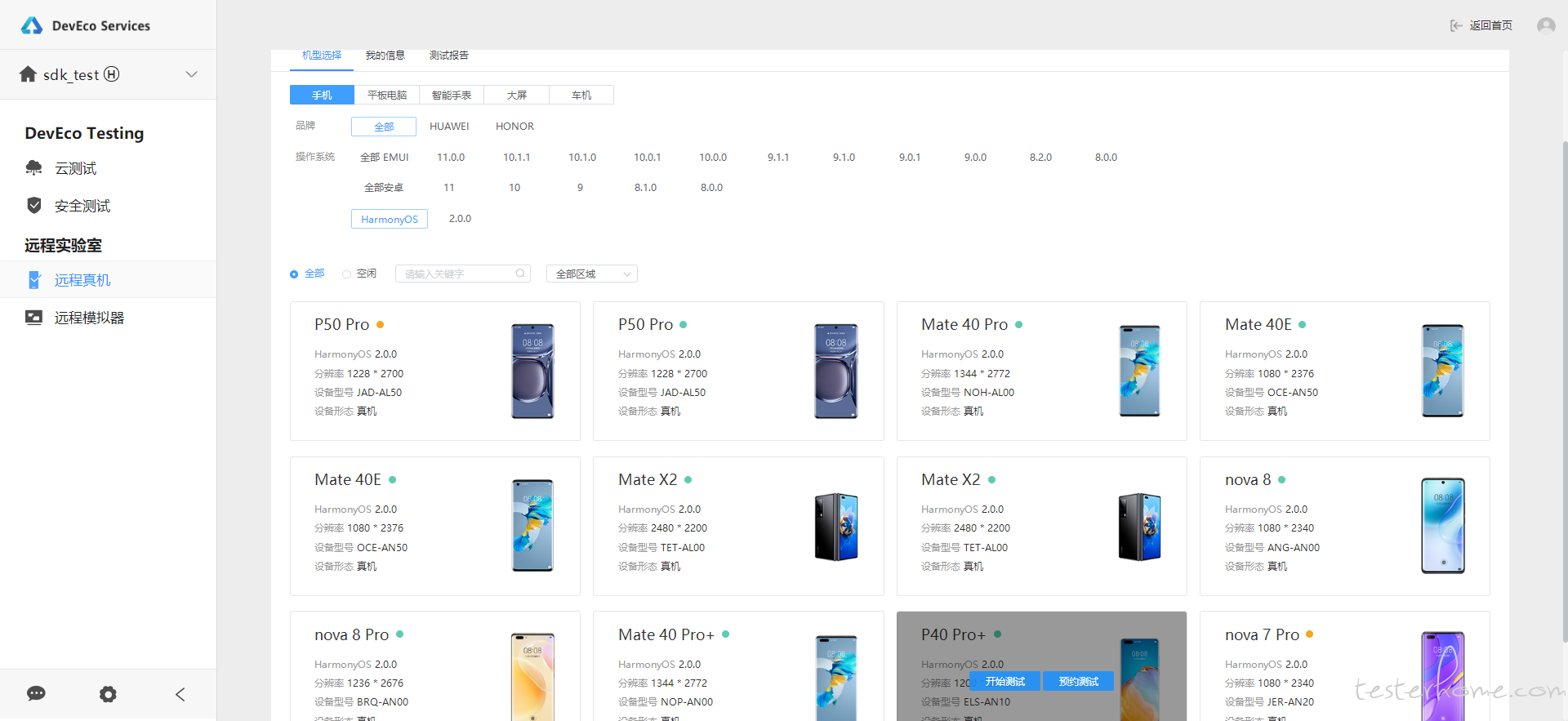Click the nova 7 Pro device title

coord(1262,634)
